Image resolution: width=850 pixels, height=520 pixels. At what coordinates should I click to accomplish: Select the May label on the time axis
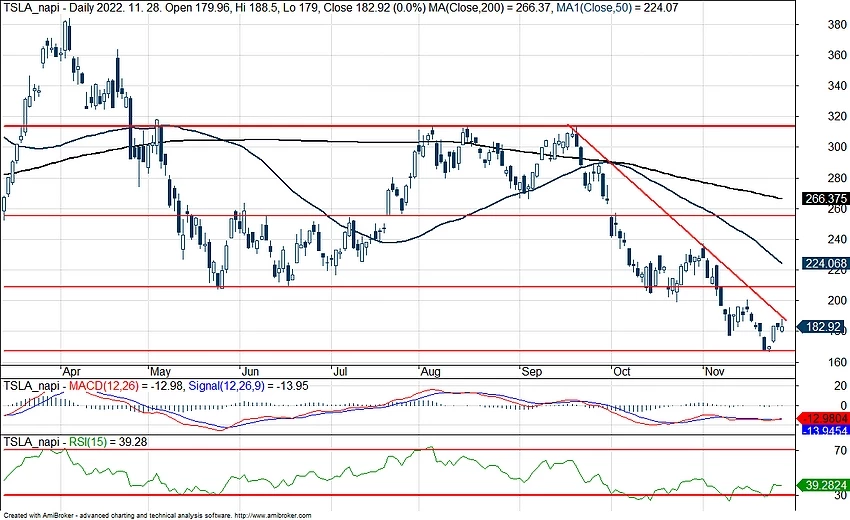click(160, 372)
